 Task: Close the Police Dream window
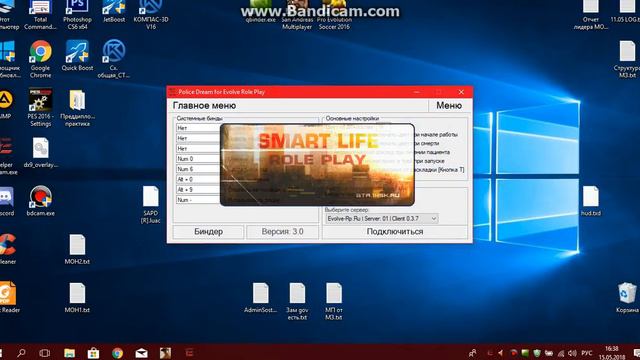pyautogui.click(x=461, y=92)
